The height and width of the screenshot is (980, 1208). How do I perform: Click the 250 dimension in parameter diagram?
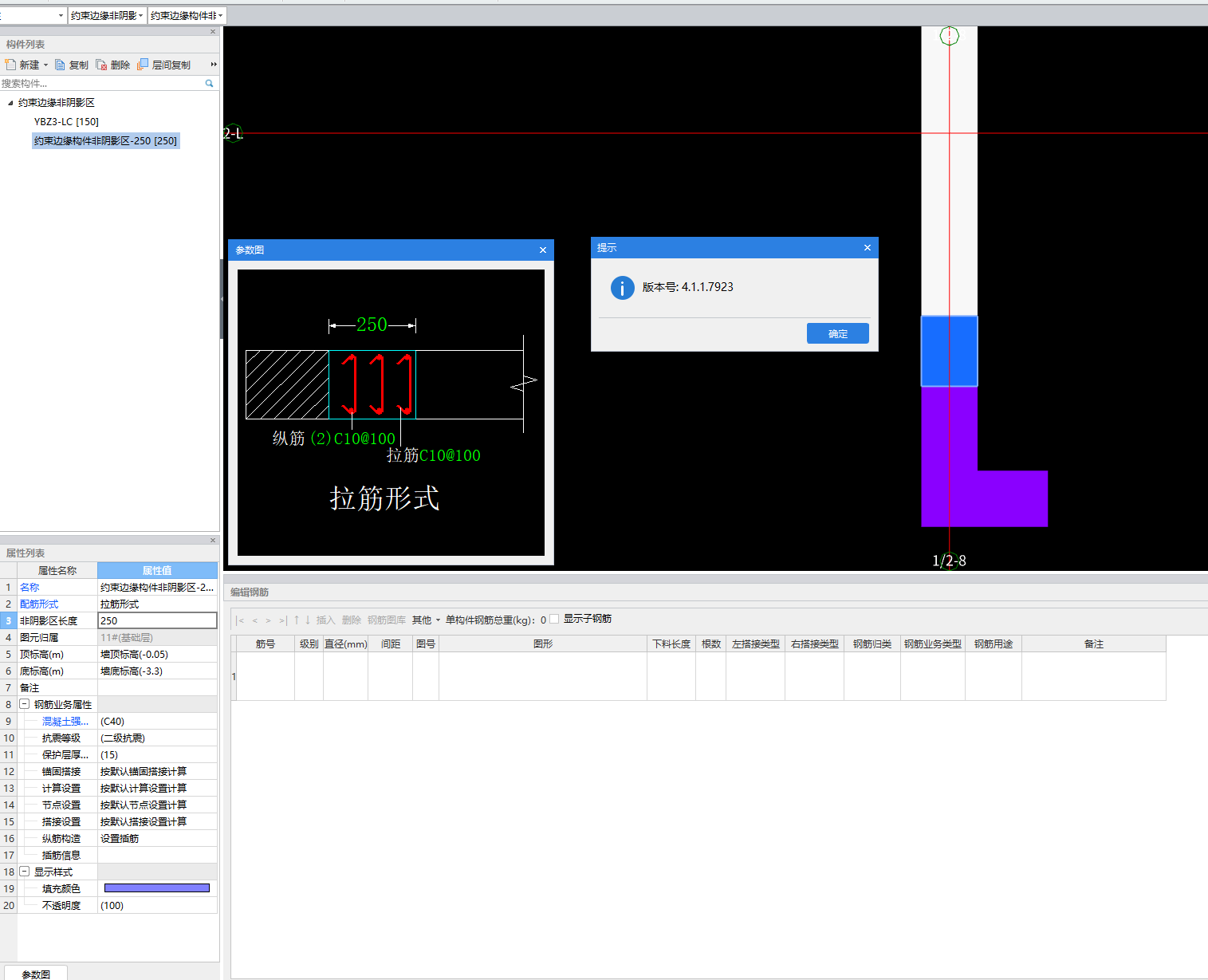pyautogui.click(x=372, y=325)
